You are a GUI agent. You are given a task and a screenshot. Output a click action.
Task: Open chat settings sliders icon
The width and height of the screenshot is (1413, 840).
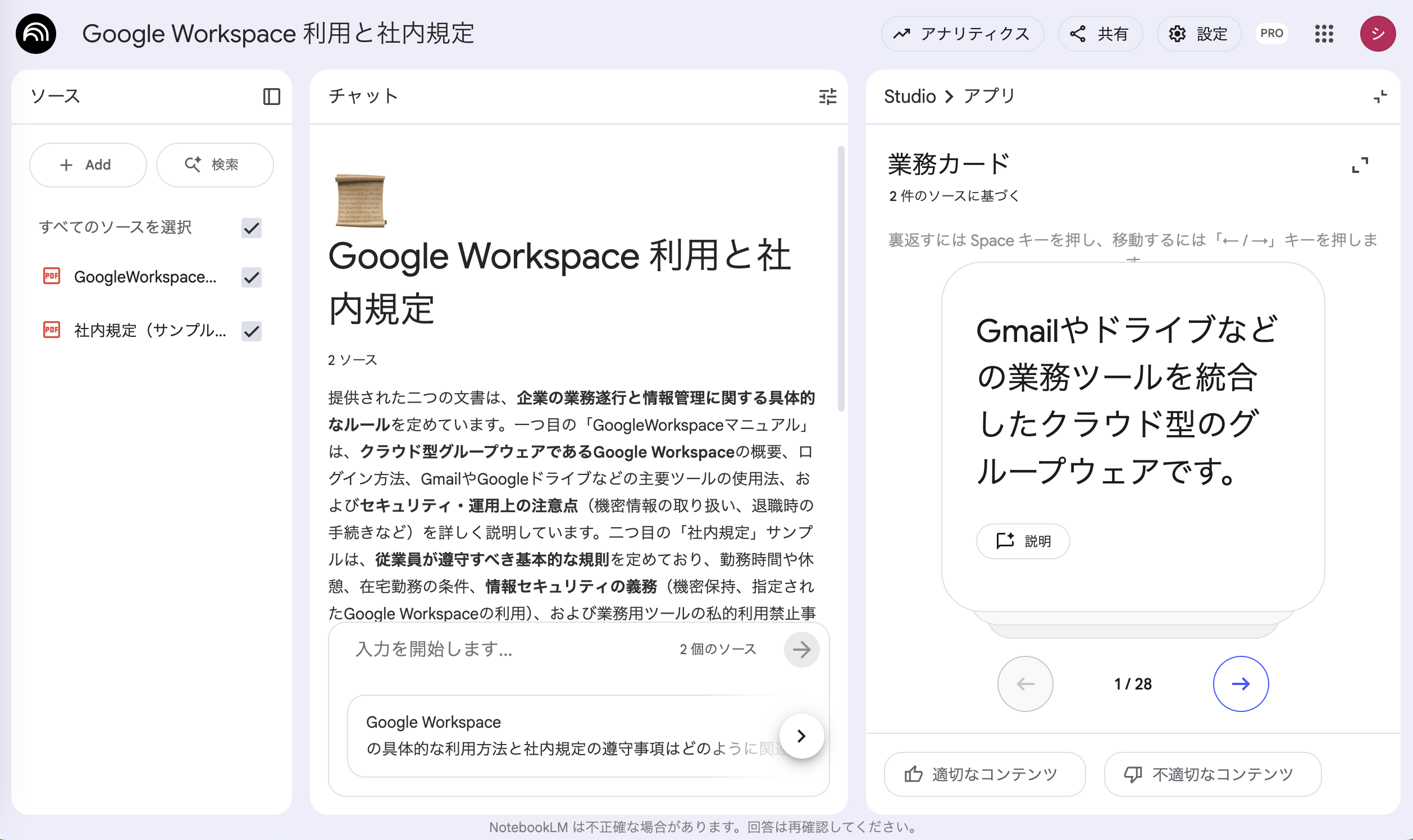(827, 97)
